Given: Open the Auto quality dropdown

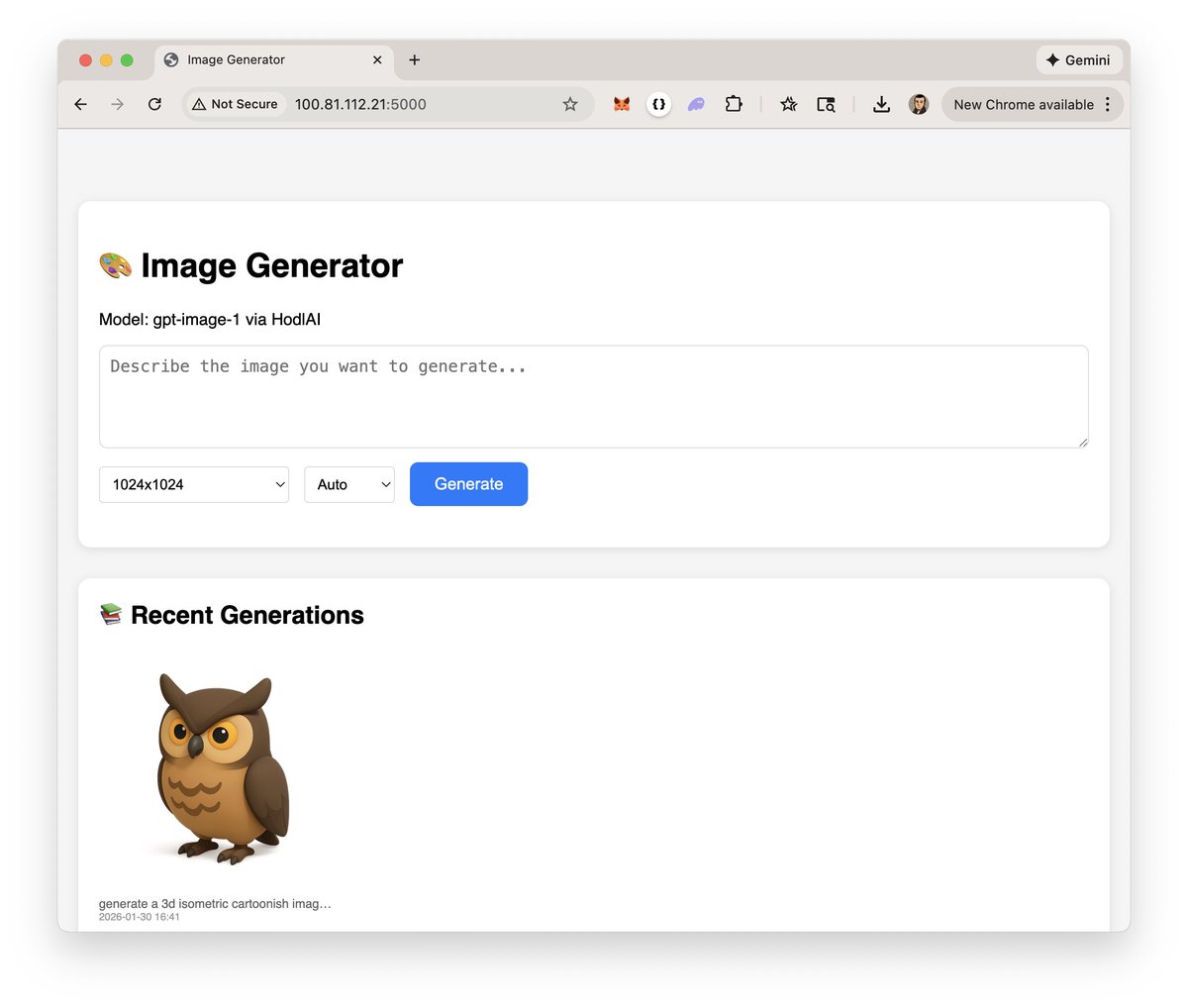Looking at the screenshot, I should (348, 484).
